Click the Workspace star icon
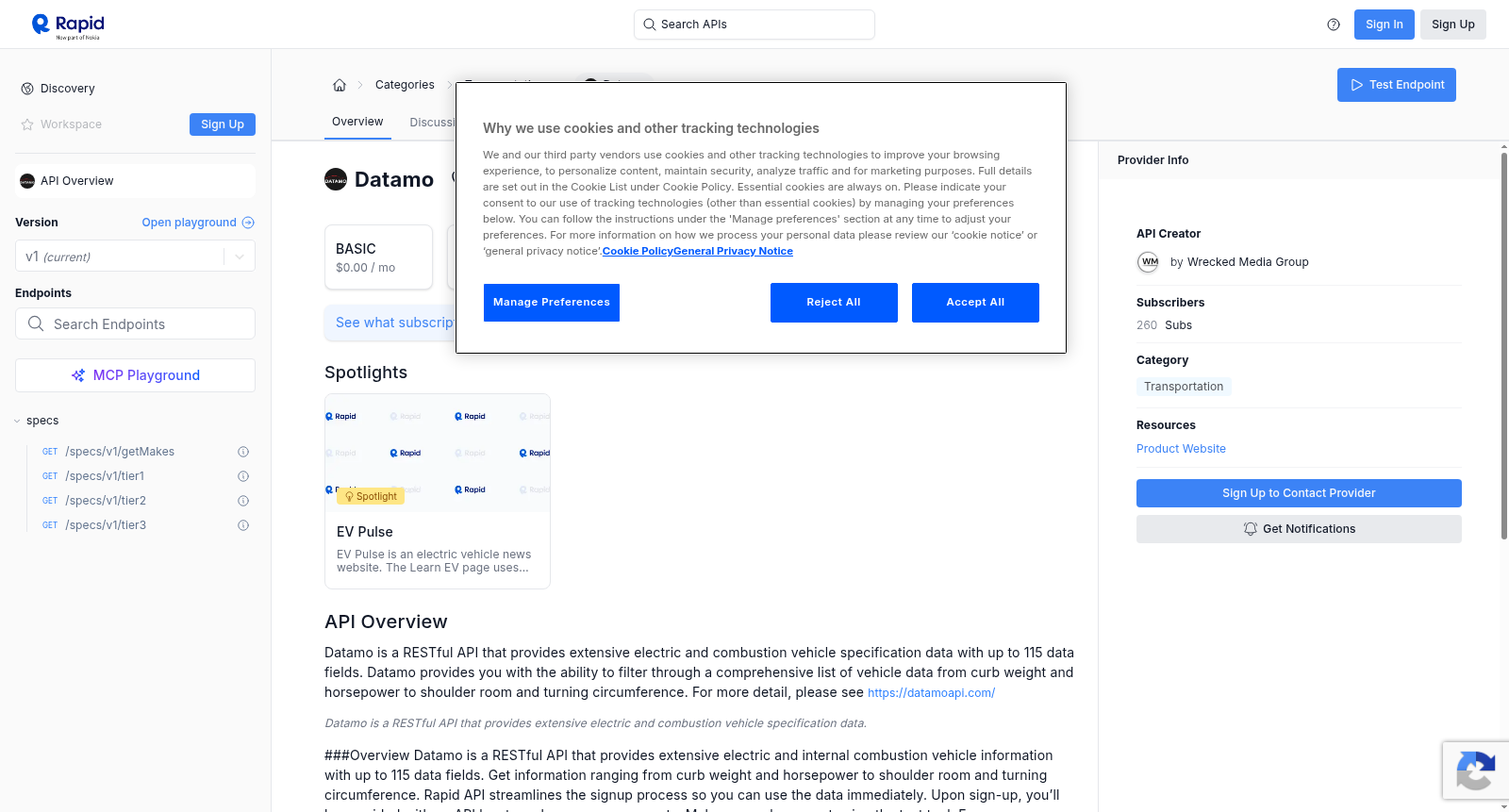Viewport: 1509px width, 812px height. pos(27,124)
